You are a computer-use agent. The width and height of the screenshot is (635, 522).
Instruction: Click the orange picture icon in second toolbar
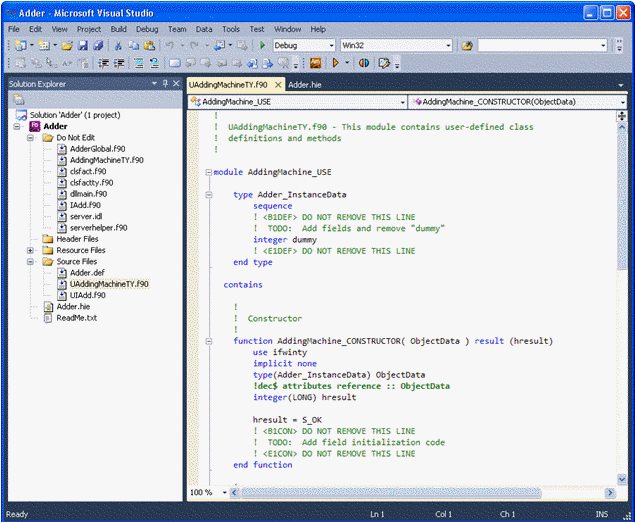pos(315,63)
